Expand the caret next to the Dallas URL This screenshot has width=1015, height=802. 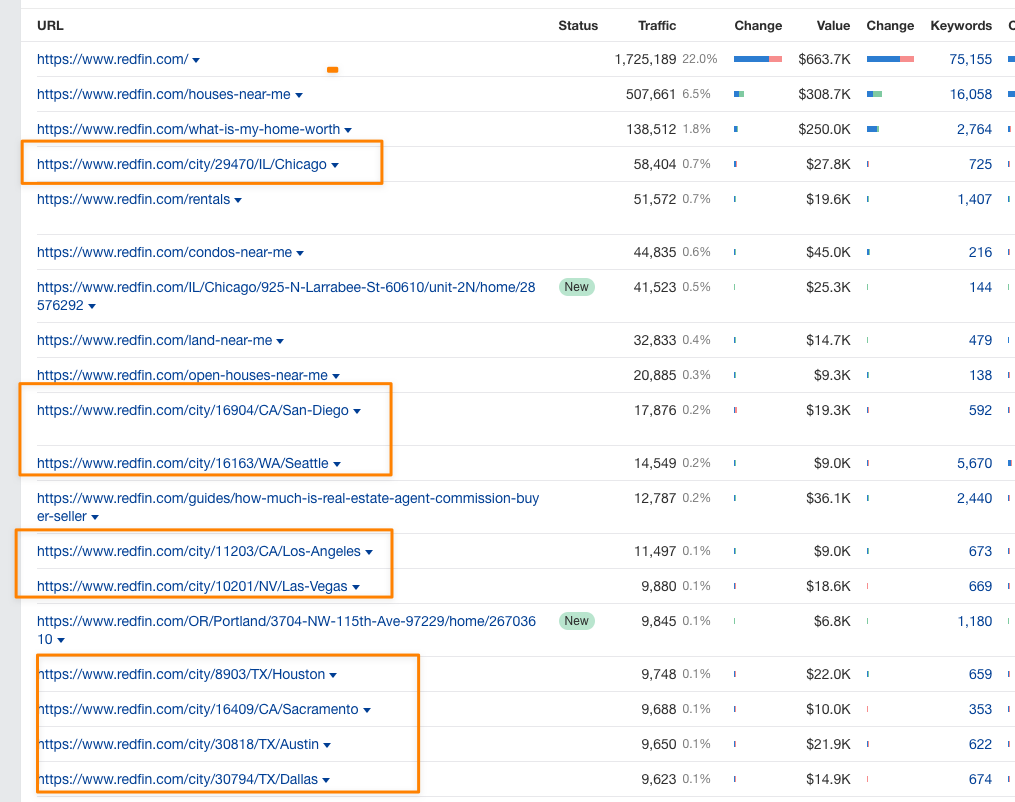tap(326, 780)
